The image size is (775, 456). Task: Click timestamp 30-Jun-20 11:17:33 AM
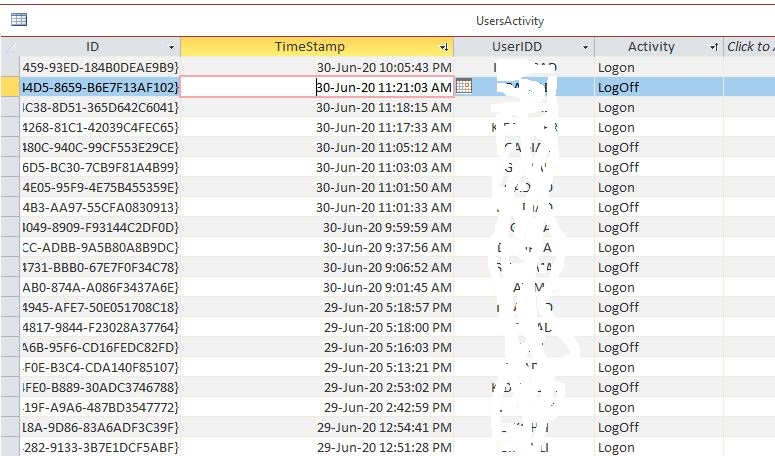[384, 127]
